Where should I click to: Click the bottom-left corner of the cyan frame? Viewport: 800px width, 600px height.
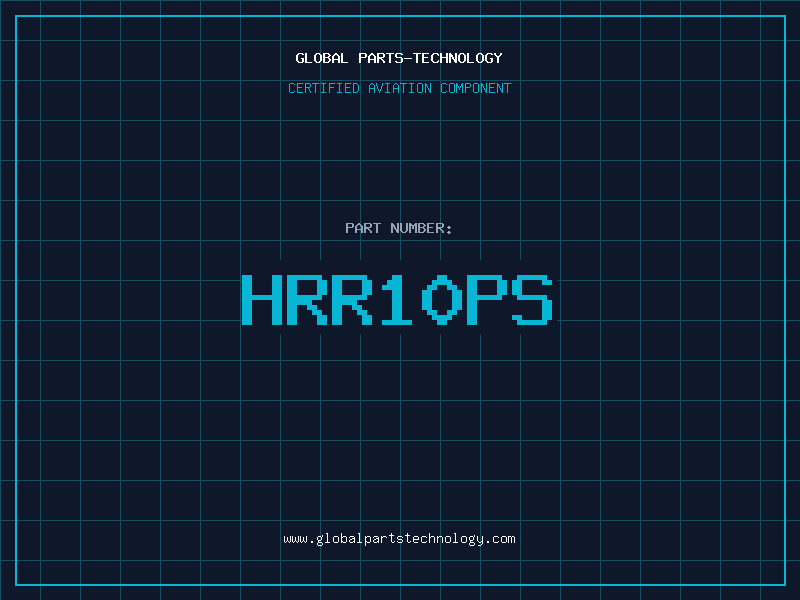(x=16, y=584)
